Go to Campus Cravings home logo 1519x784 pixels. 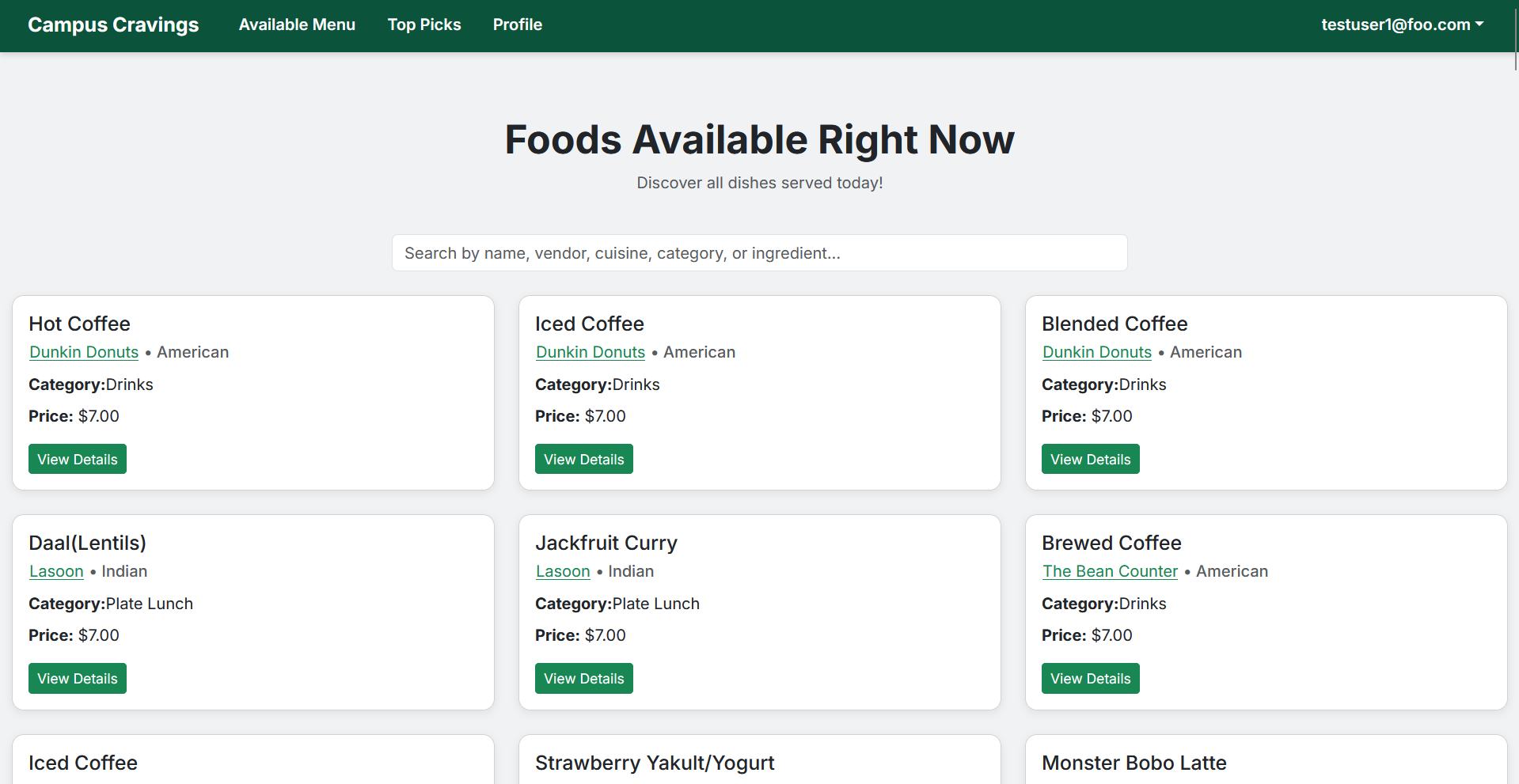[x=113, y=25]
